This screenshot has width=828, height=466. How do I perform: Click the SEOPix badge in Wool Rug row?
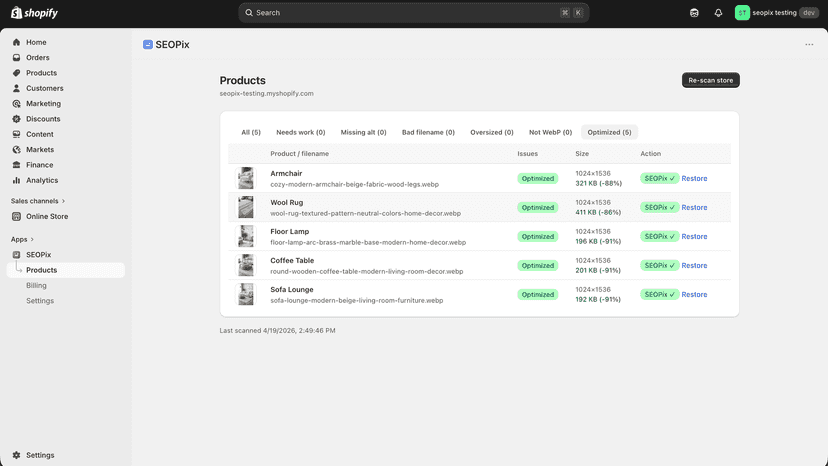660,208
